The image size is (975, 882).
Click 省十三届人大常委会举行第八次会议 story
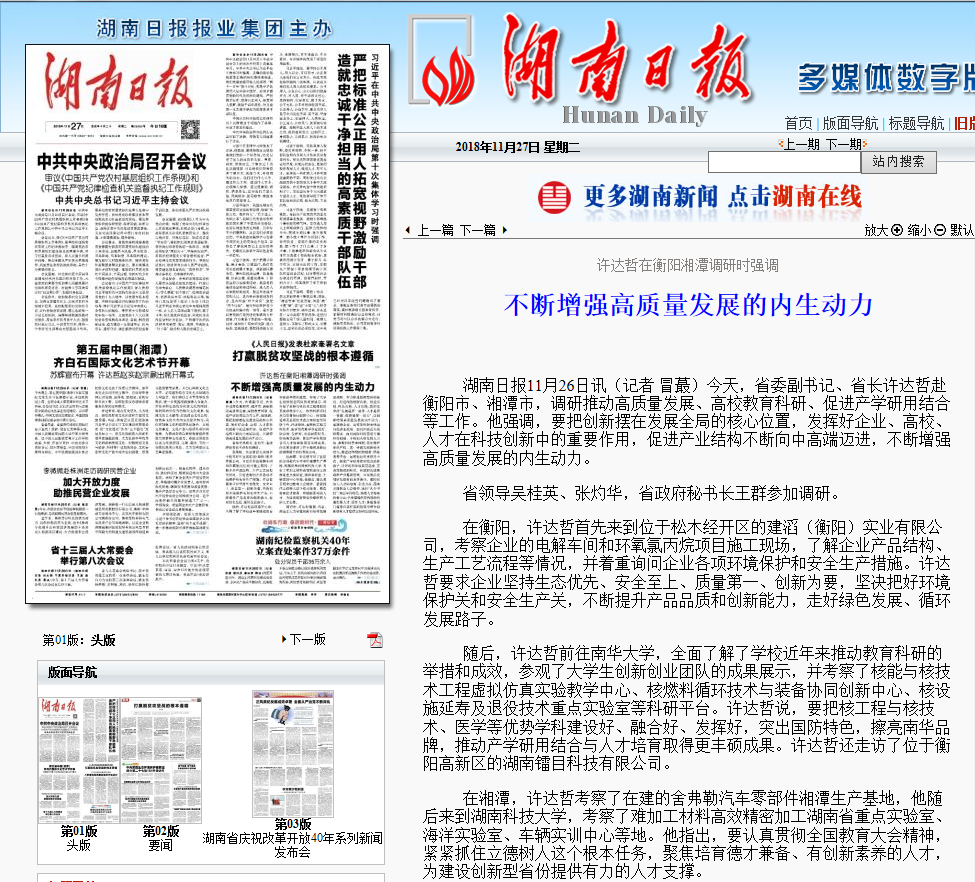tap(92, 555)
